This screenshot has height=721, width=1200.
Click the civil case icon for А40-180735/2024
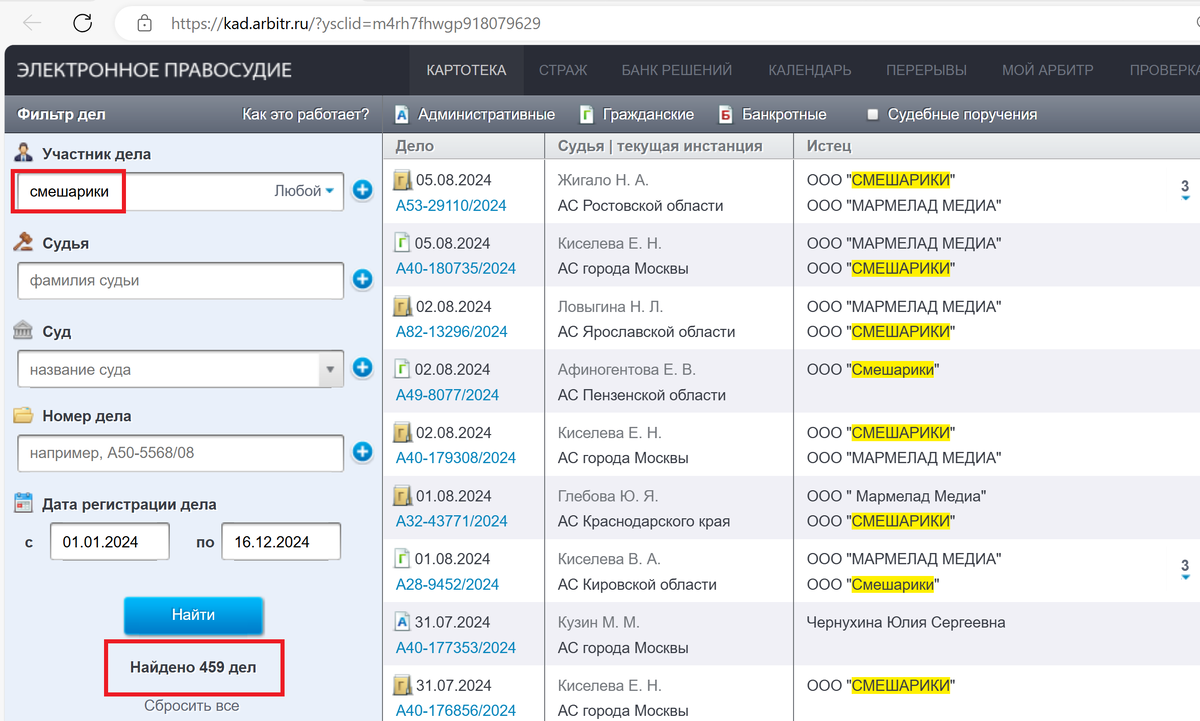tap(403, 244)
